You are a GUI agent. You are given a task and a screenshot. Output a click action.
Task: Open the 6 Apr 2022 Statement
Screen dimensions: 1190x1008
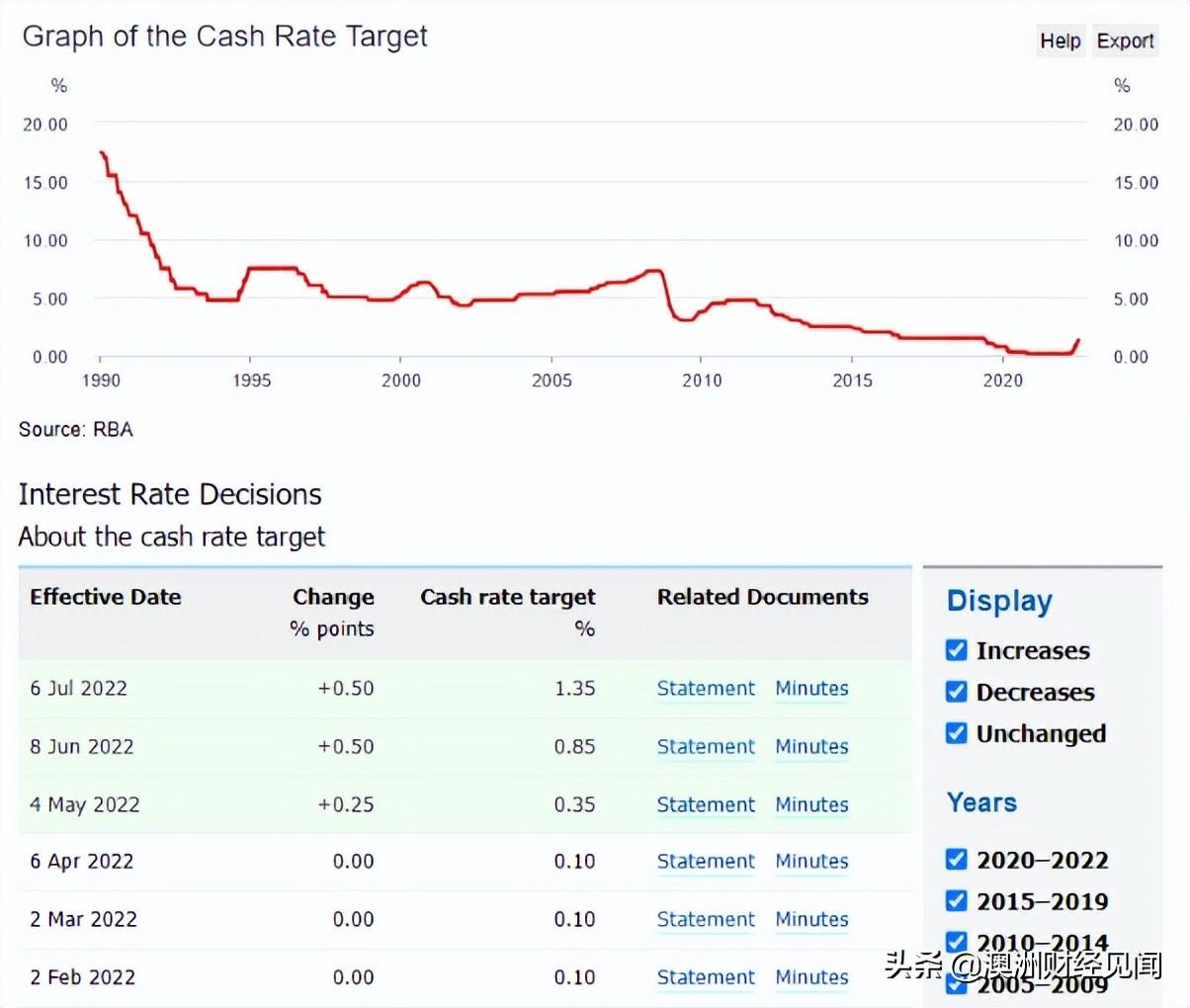tap(706, 862)
